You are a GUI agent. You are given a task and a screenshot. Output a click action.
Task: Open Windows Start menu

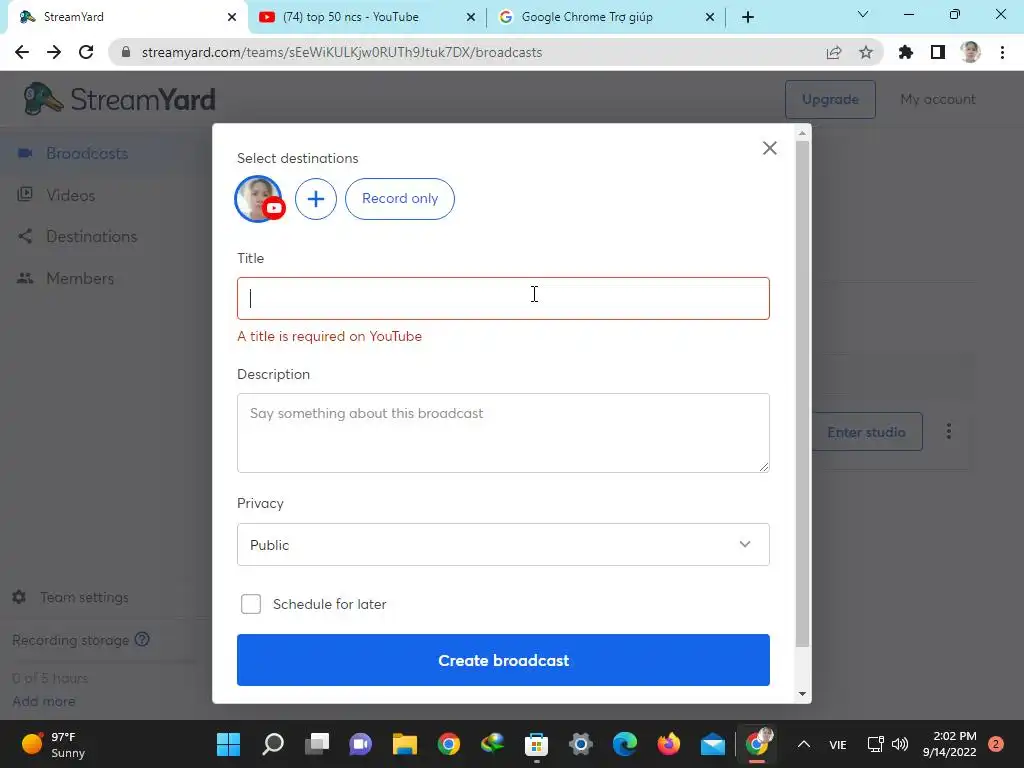[x=229, y=744]
